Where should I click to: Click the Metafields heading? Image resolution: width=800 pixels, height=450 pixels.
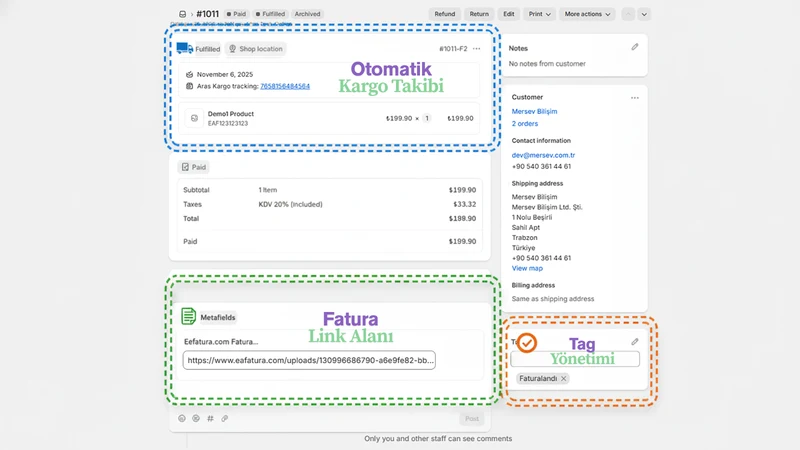tap(218, 317)
